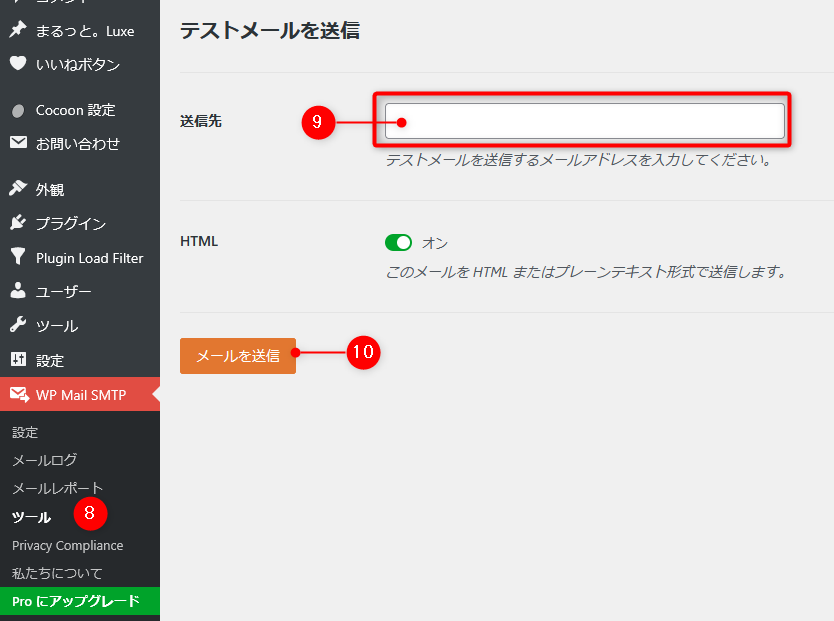Click the テストメールを送信 heading

(270, 30)
